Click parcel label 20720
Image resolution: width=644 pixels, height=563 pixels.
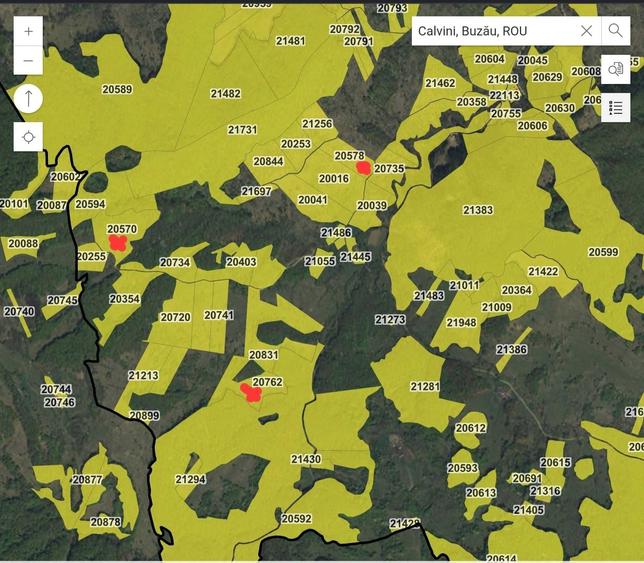[175, 317]
